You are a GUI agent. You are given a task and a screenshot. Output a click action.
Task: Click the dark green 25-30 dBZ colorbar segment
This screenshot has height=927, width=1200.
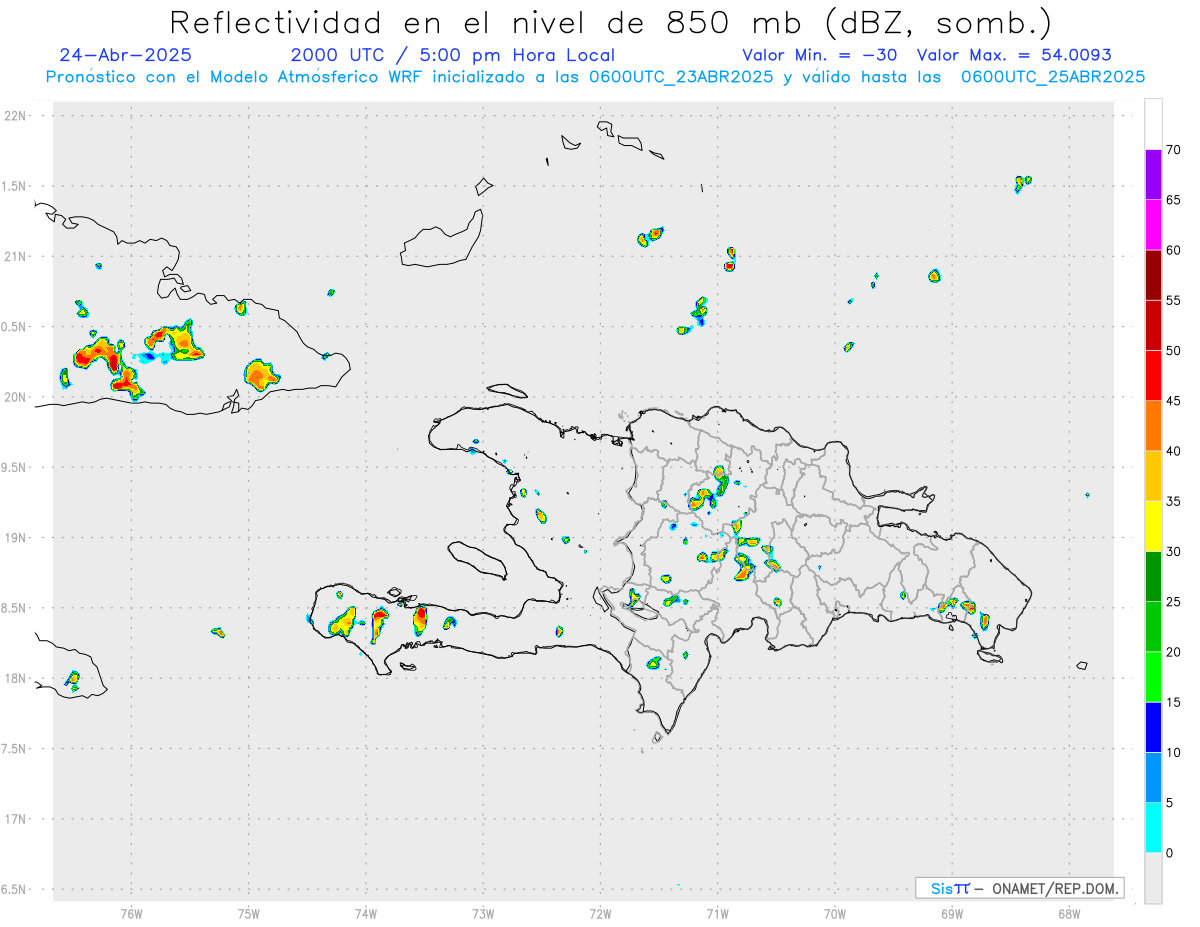[x=1153, y=577]
